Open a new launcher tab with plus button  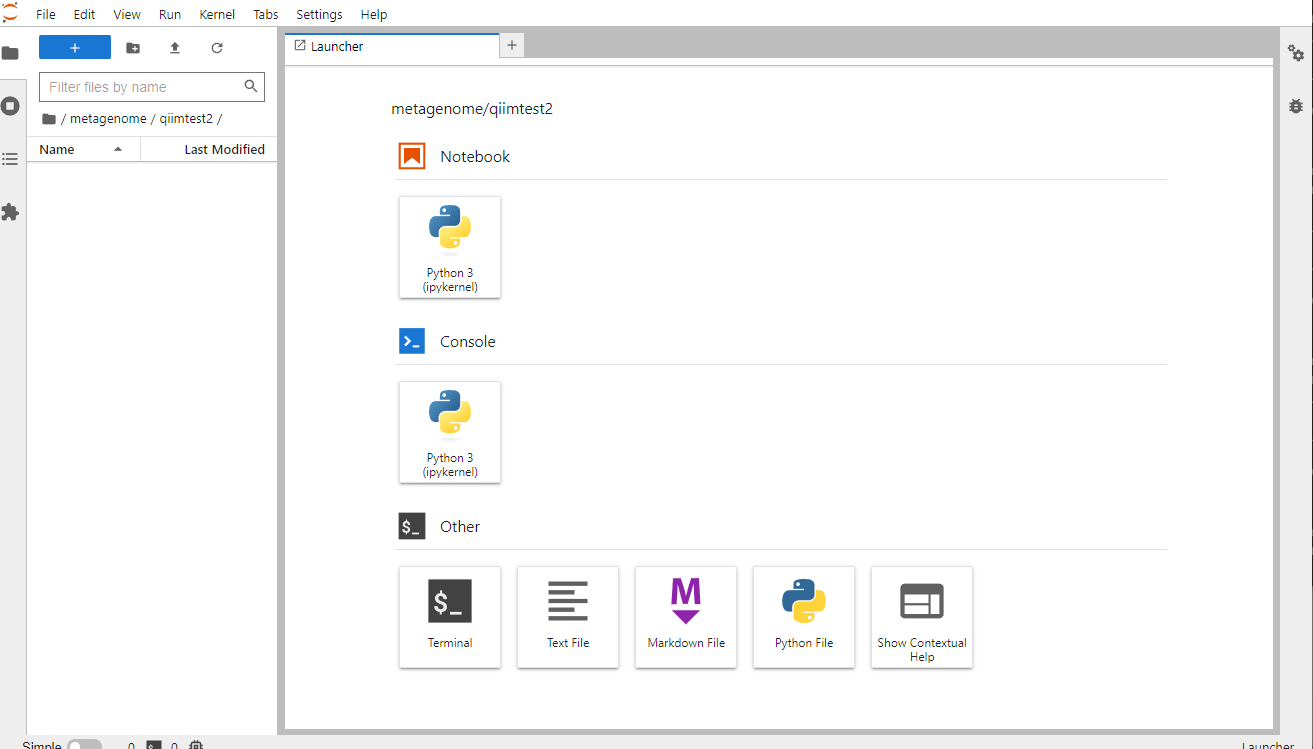point(511,45)
